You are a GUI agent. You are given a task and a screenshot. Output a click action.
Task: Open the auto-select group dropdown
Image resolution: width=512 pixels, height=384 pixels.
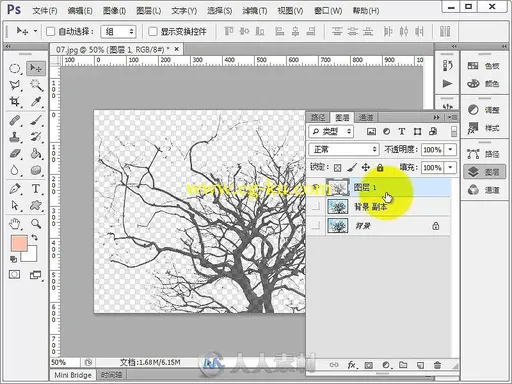(x=119, y=32)
